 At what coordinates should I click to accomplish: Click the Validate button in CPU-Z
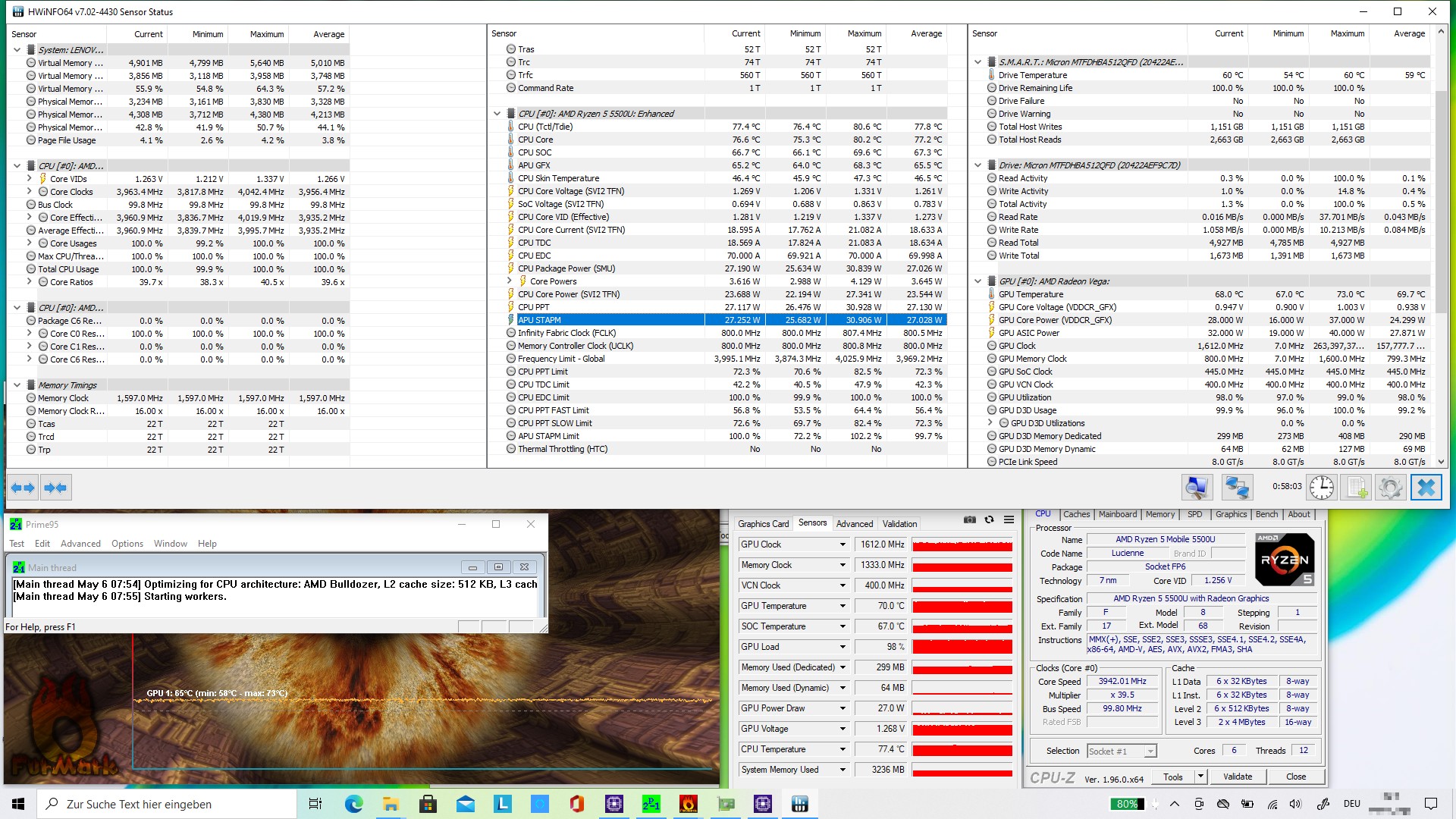[x=1237, y=777]
